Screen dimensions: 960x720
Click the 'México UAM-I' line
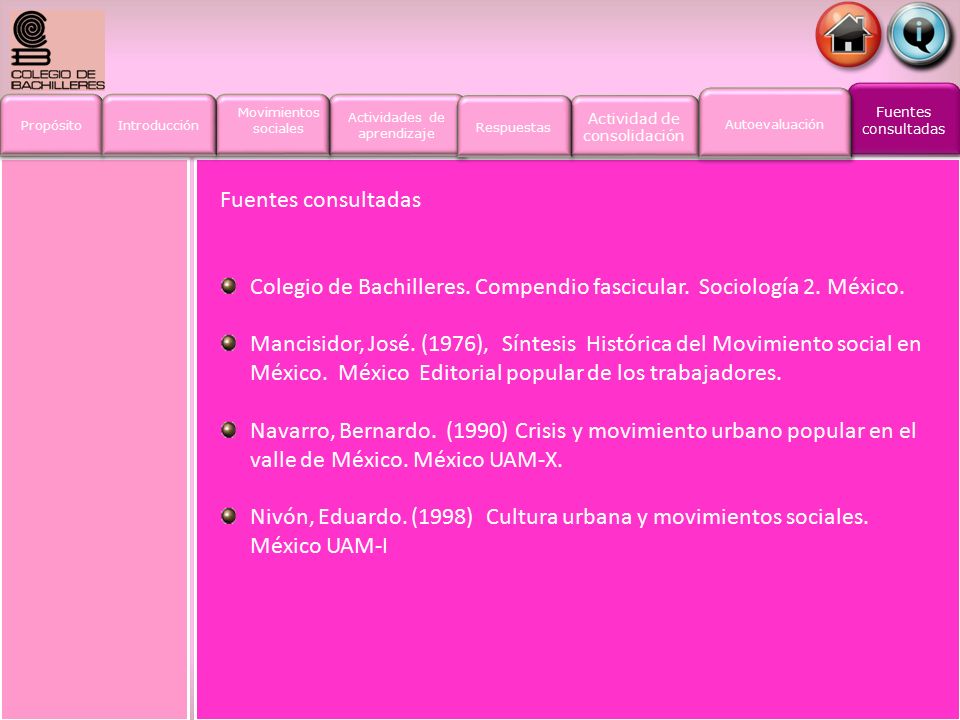(x=318, y=546)
